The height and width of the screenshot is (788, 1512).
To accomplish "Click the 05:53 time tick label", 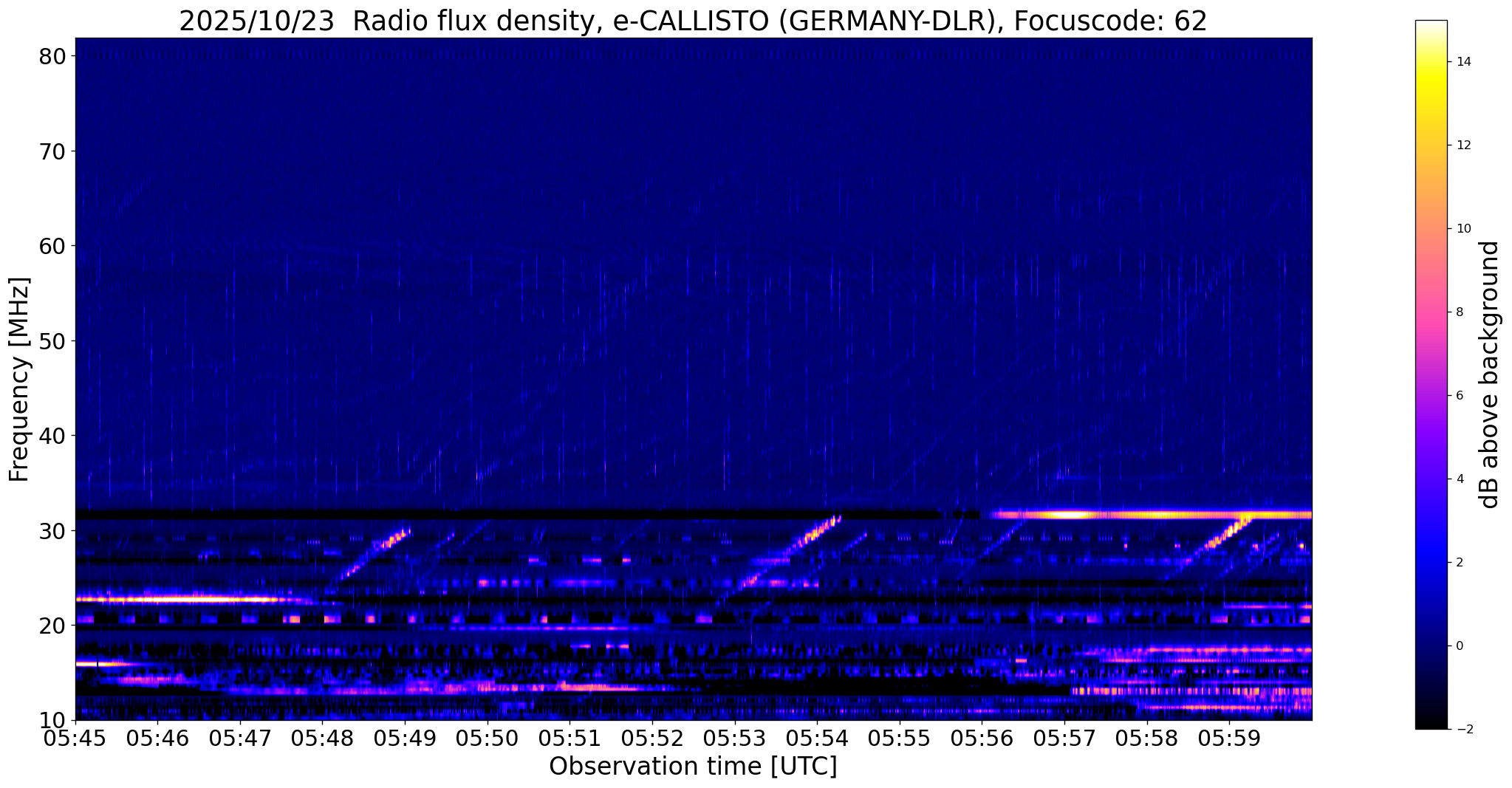I will tap(735, 739).
